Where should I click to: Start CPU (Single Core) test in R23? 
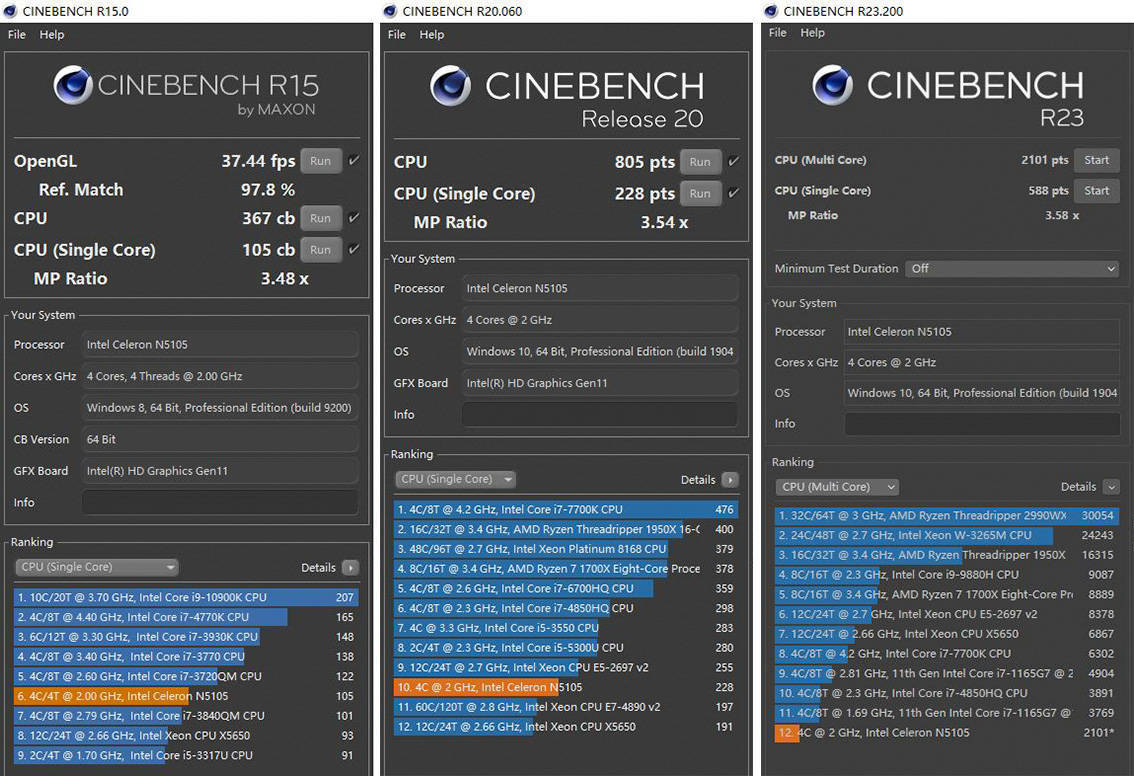pos(1096,190)
